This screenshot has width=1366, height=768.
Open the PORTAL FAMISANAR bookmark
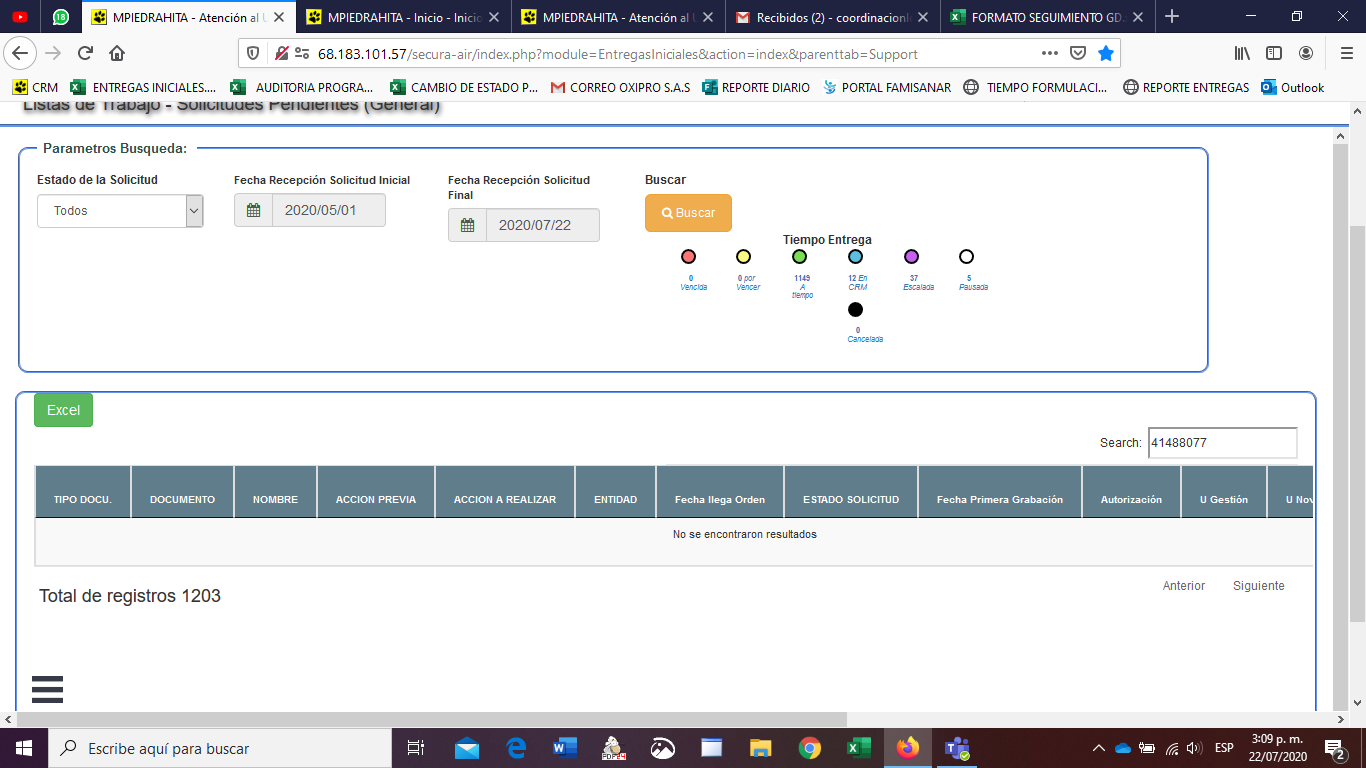point(886,87)
